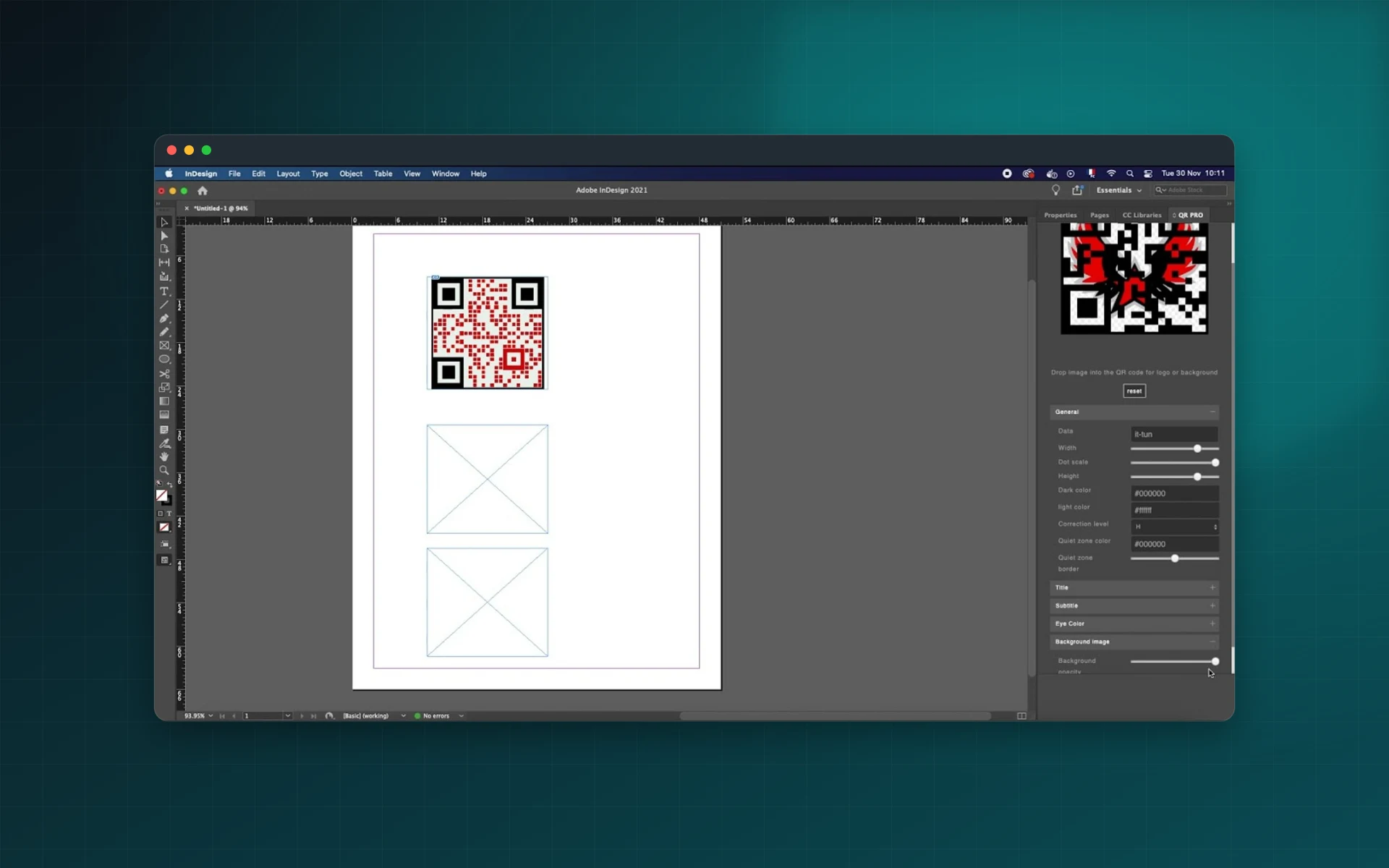The width and height of the screenshot is (1389, 868).
Task: Select the Zoom tool
Action: (x=164, y=471)
